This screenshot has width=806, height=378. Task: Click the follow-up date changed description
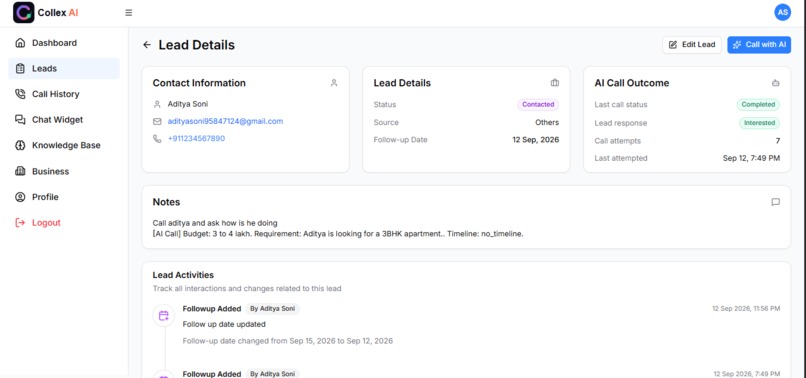tap(288, 341)
